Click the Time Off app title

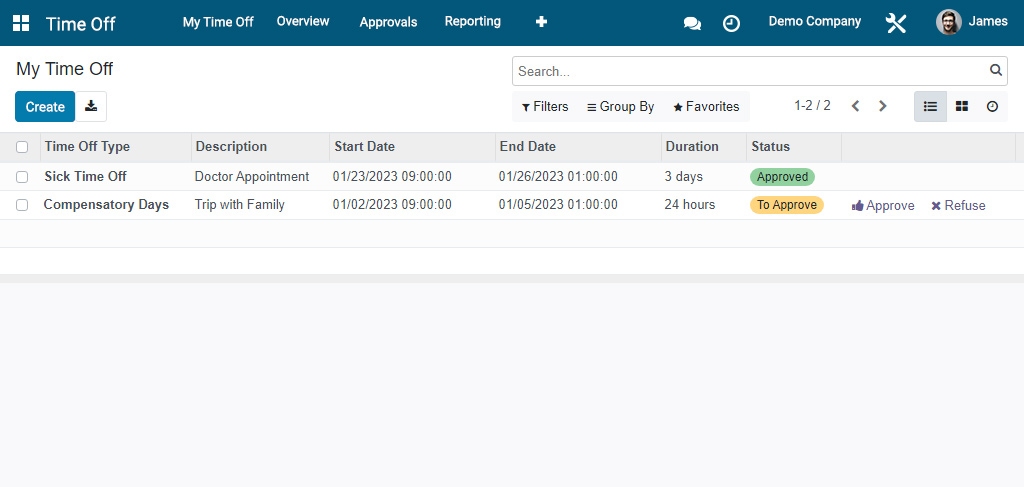click(x=80, y=24)
